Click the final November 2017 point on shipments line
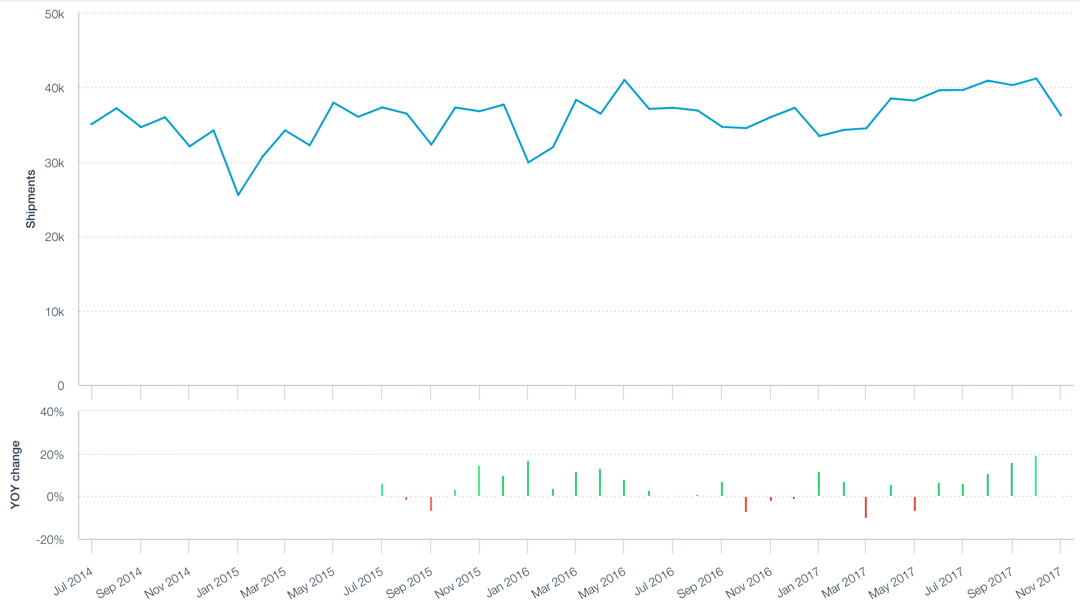 point(1060,116)
